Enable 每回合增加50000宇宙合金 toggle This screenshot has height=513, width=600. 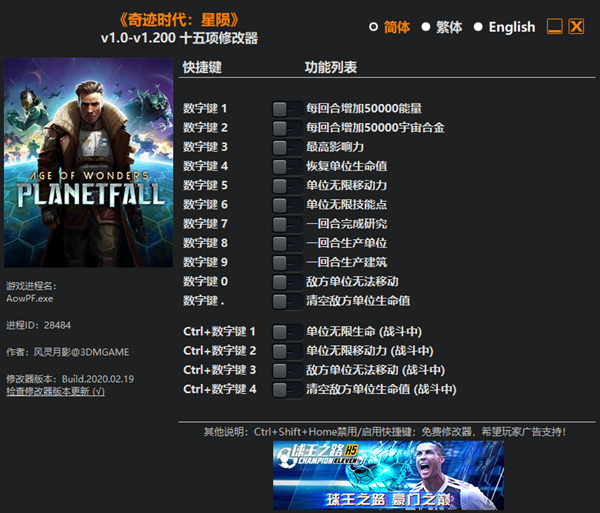287,128
